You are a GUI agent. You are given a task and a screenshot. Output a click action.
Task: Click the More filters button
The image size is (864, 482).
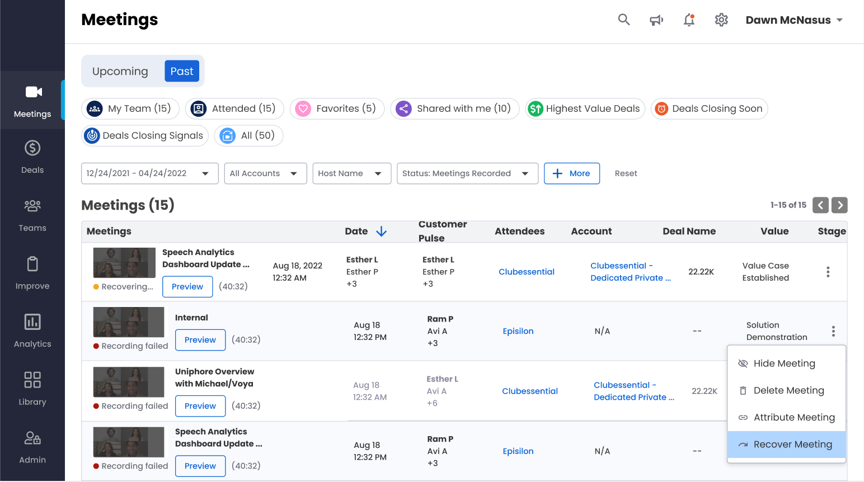(x=571, y=174)
